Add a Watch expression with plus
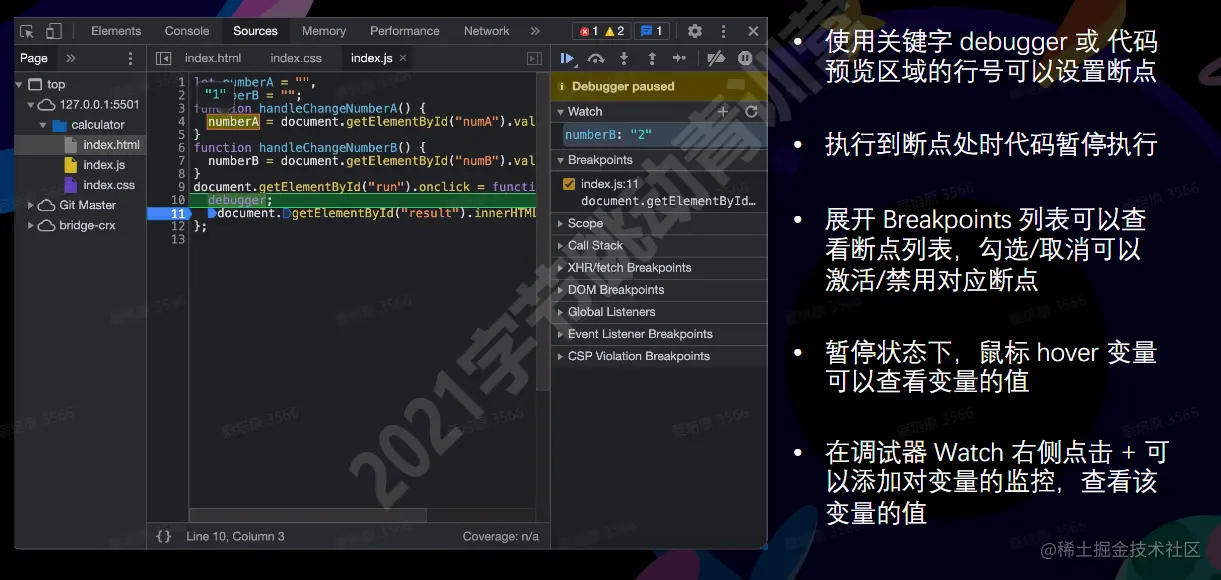This screenshot has height=580, width=1221. tap(723, 111)
